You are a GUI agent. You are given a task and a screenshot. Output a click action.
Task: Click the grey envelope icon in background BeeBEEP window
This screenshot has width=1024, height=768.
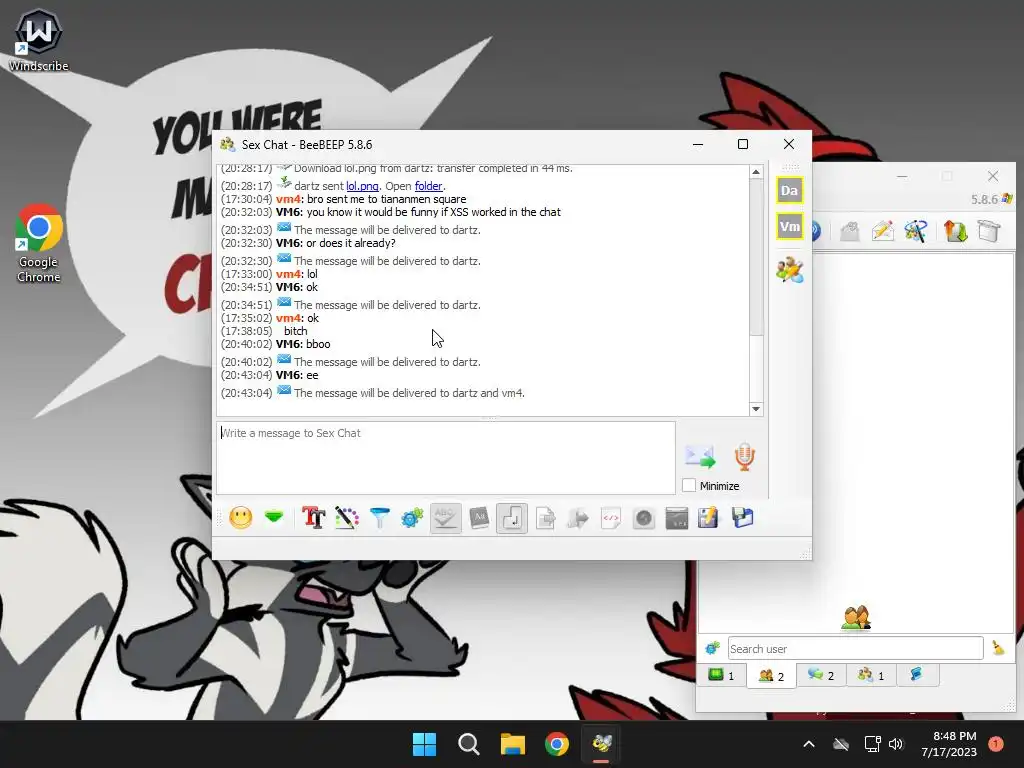coord(850,231)
